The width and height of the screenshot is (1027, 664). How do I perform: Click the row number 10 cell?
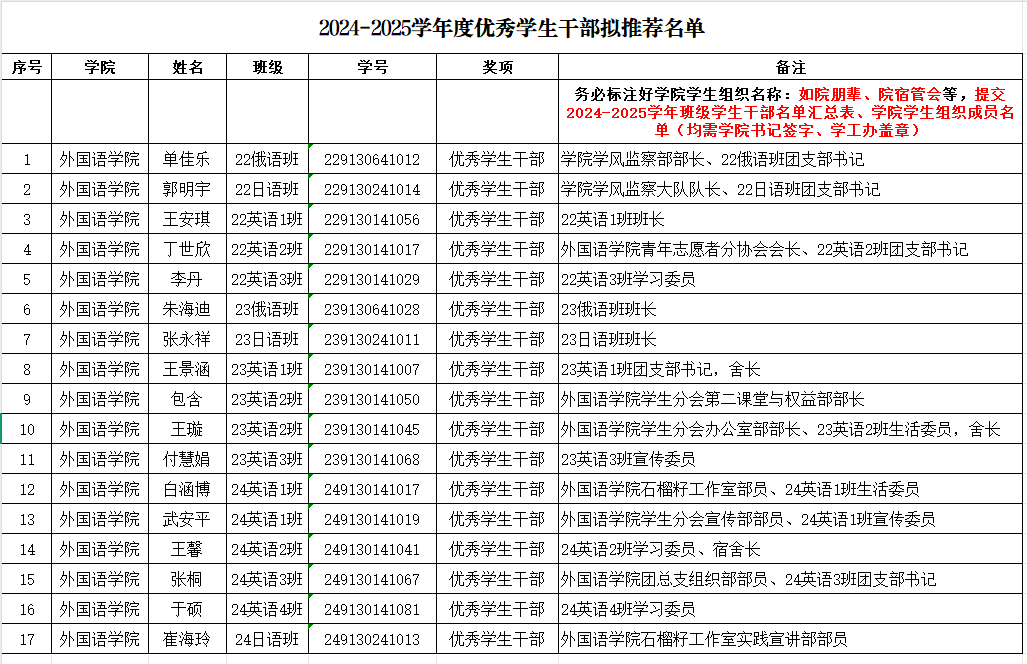(27, 429)
